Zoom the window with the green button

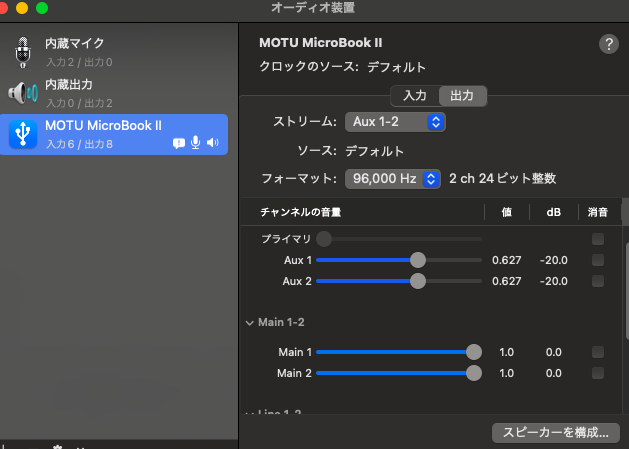[x=42, y=8]
